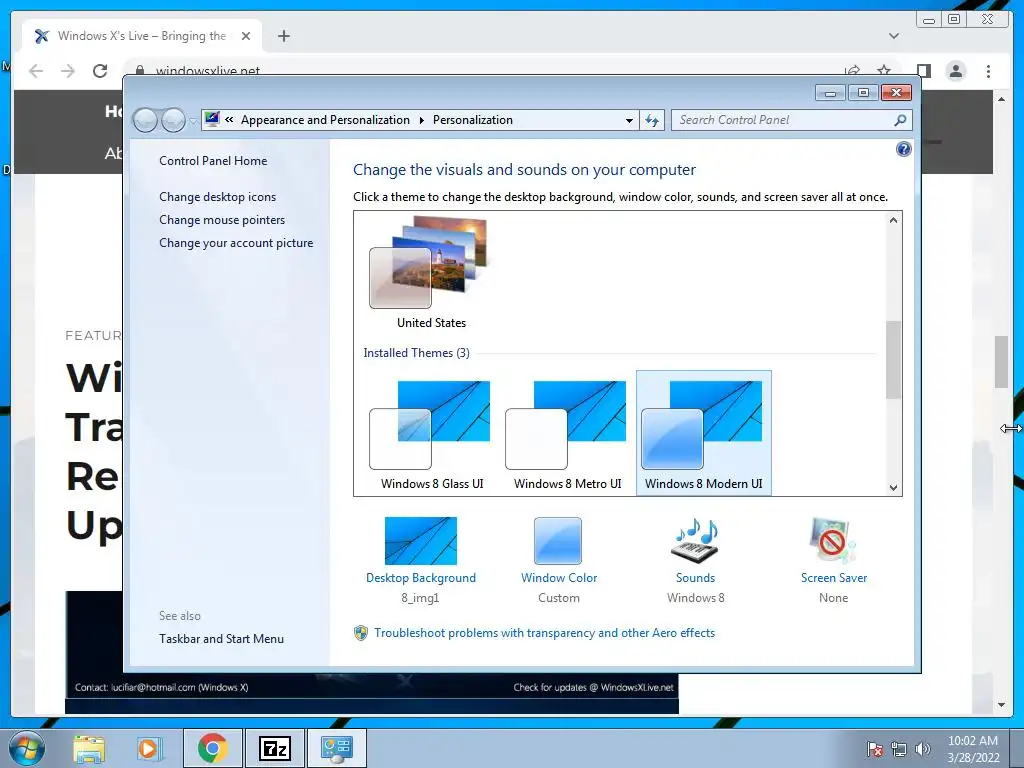Image resolution: width=1024 pixels, height=768 pixels.
Task: Expand the address bar history dropdown
Action: pos(629,120)
